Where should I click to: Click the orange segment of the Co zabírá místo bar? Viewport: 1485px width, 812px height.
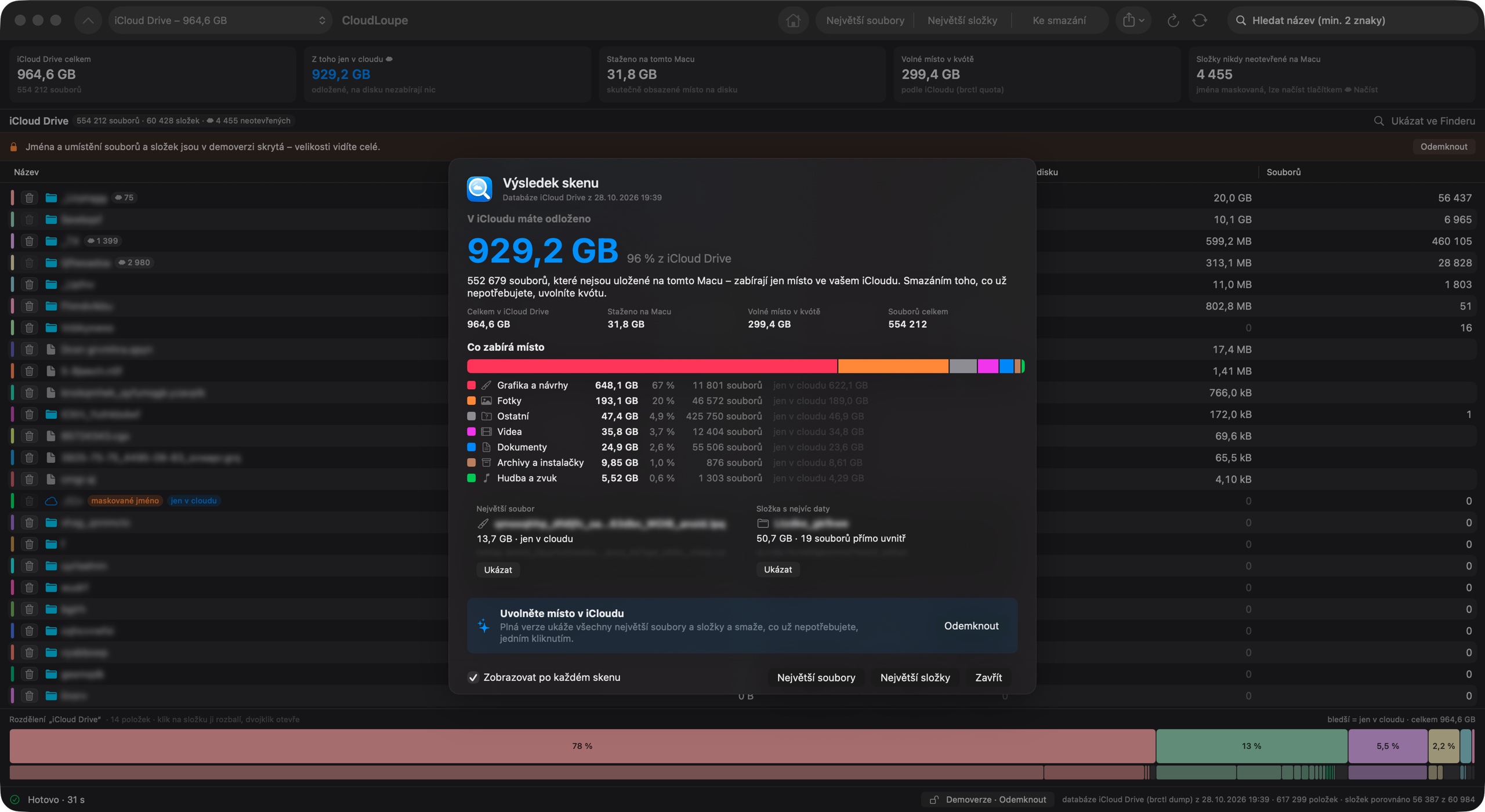pyautogui.click(x=893, y=366)
